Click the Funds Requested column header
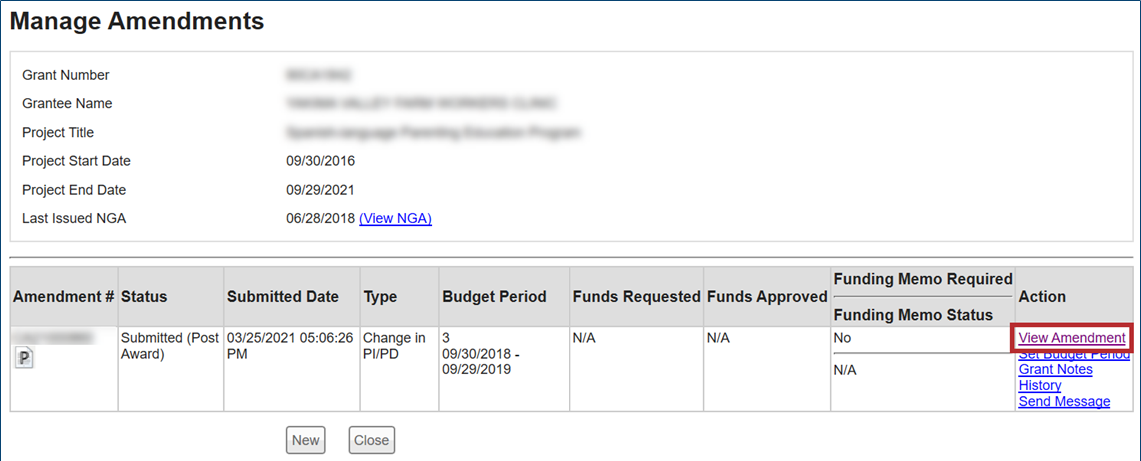The width and height of the screenshot is (1141, 461). 636,296
